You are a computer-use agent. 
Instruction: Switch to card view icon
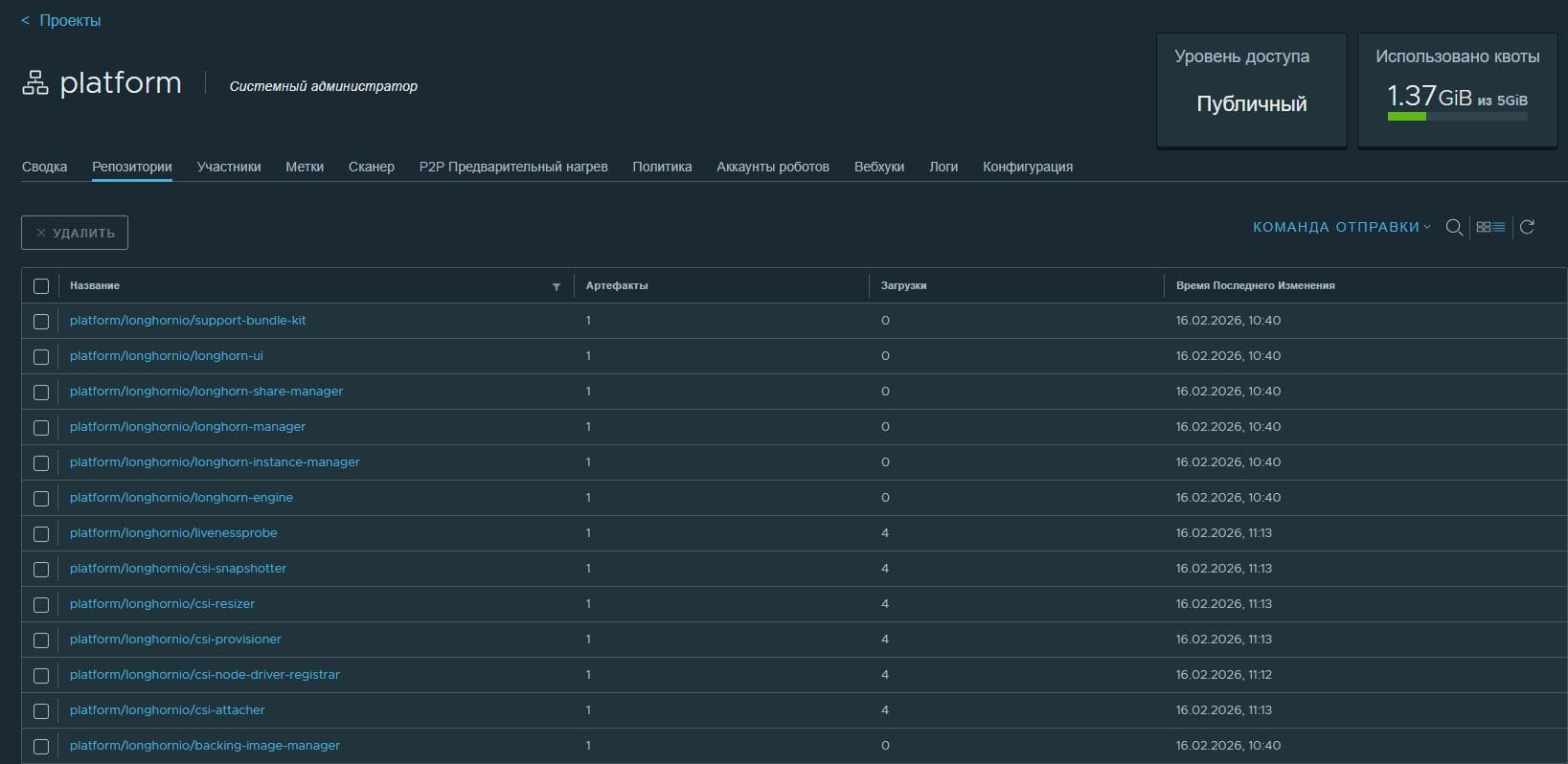(x=1484, y=227)
